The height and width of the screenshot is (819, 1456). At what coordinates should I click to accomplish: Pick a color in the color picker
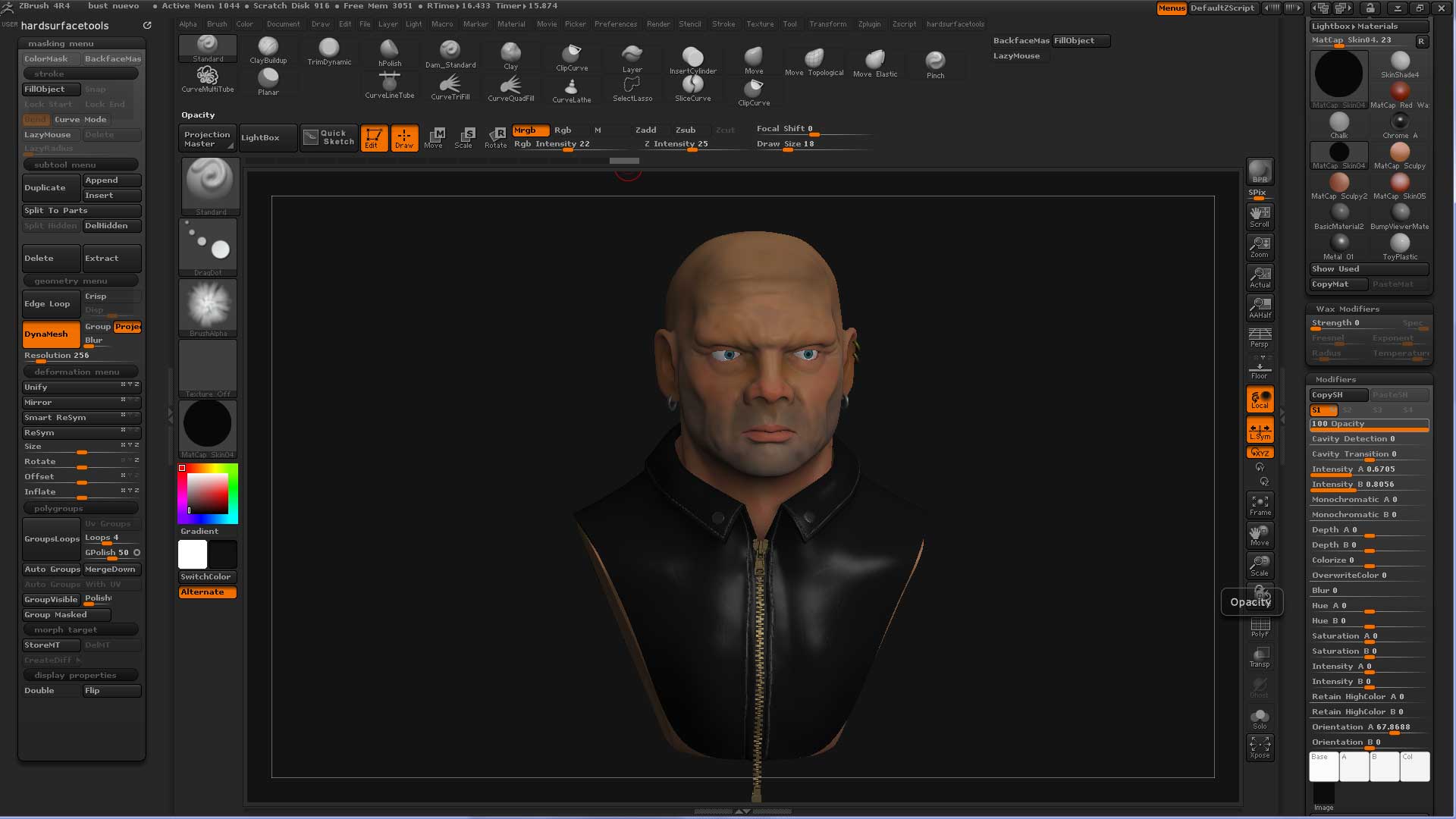pyautogui.click(x=208, y=494)
